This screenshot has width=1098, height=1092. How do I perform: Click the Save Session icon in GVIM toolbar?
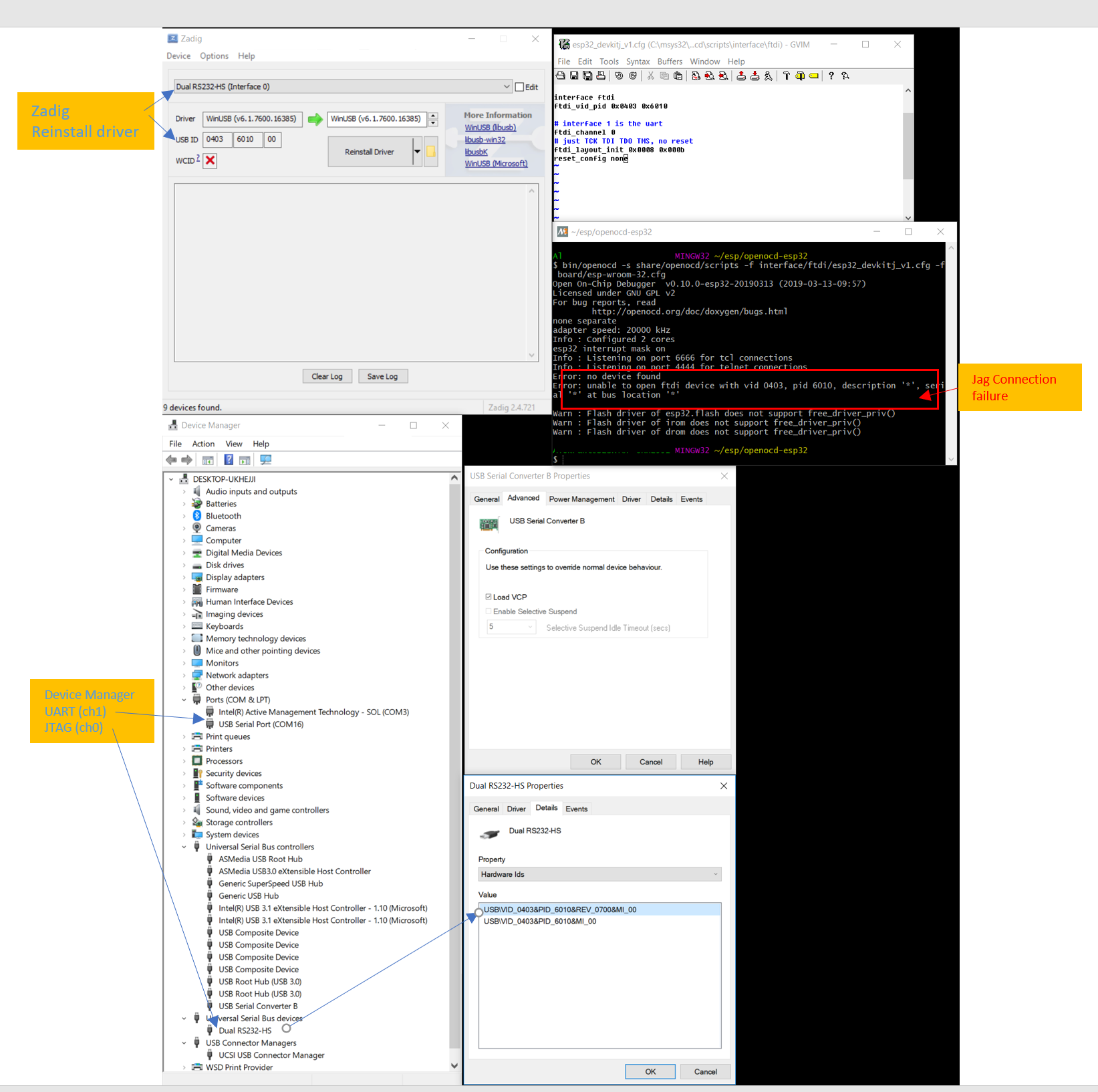pyautogui.click(x=754, y=76)
